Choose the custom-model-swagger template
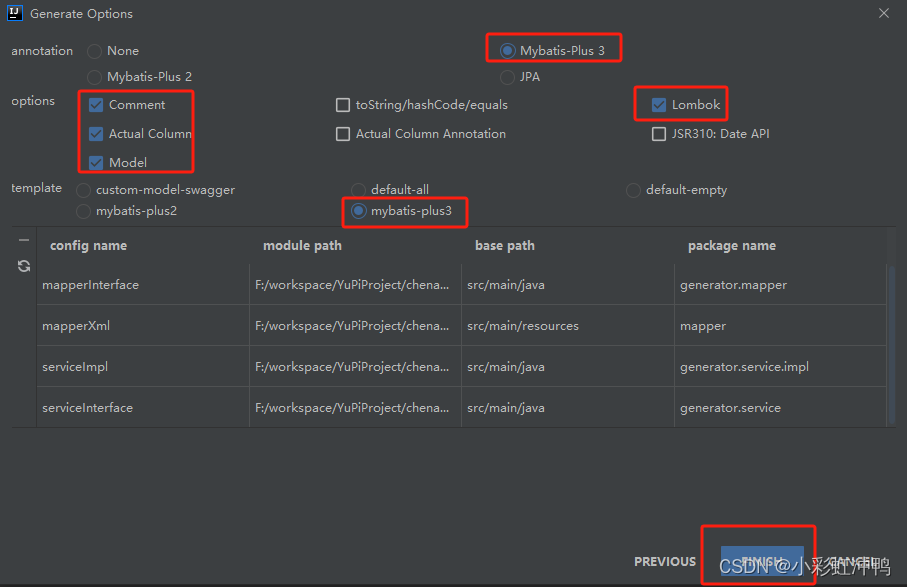This screenshot has width=907, height=587. [82, 189]
